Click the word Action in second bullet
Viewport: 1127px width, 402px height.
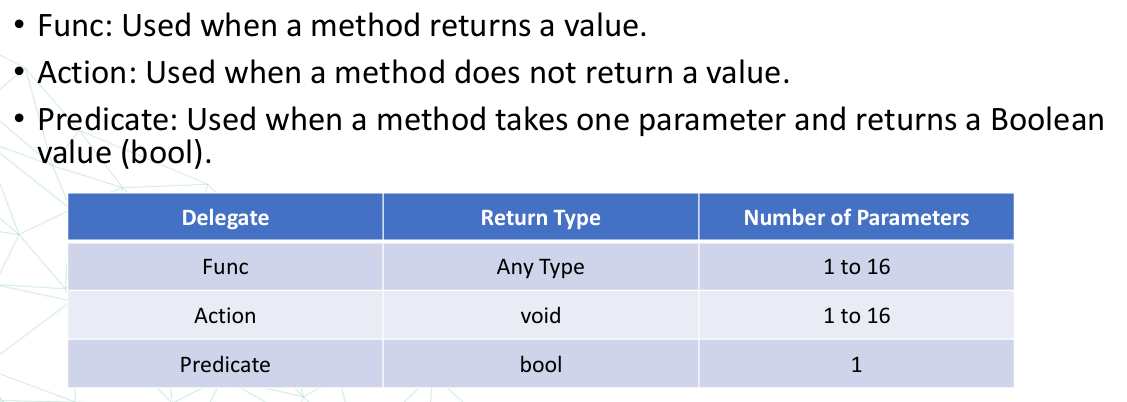pyautogui.click(x=83, y=73)
